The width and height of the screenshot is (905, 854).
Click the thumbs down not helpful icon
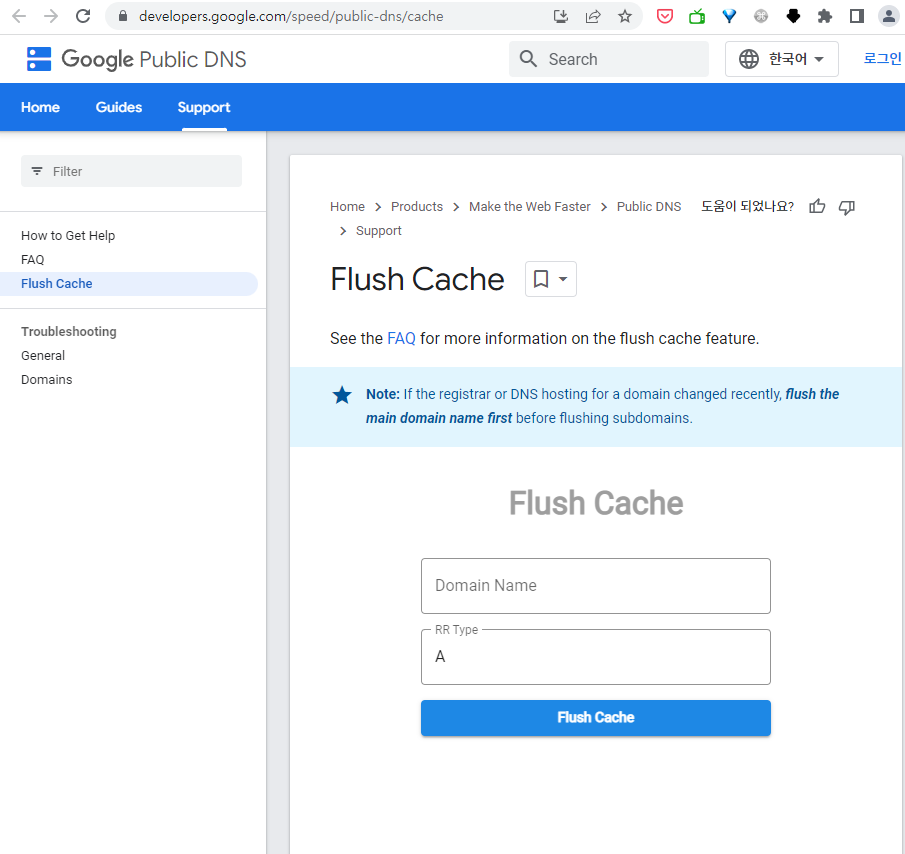coord(847,207)
